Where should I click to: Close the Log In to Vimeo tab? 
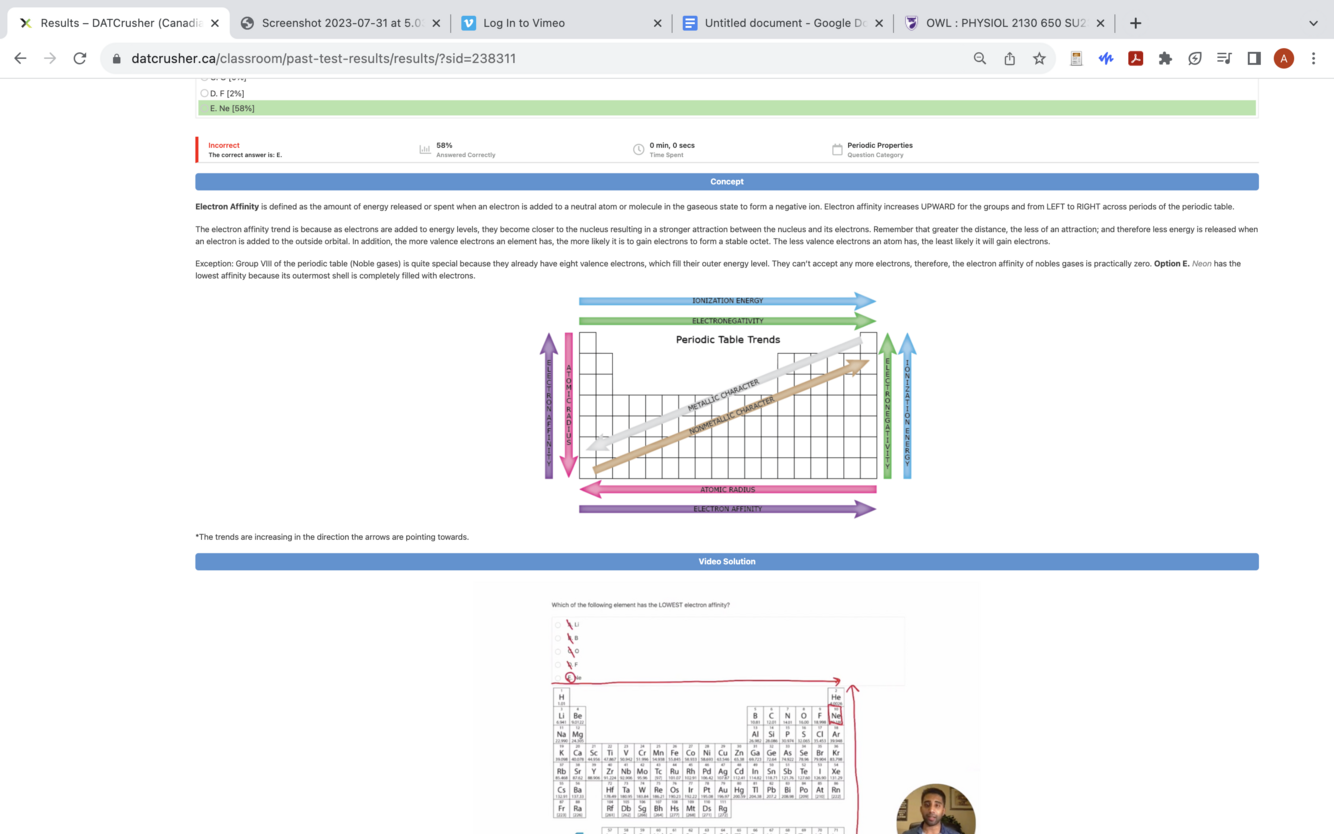click(657, 23)
